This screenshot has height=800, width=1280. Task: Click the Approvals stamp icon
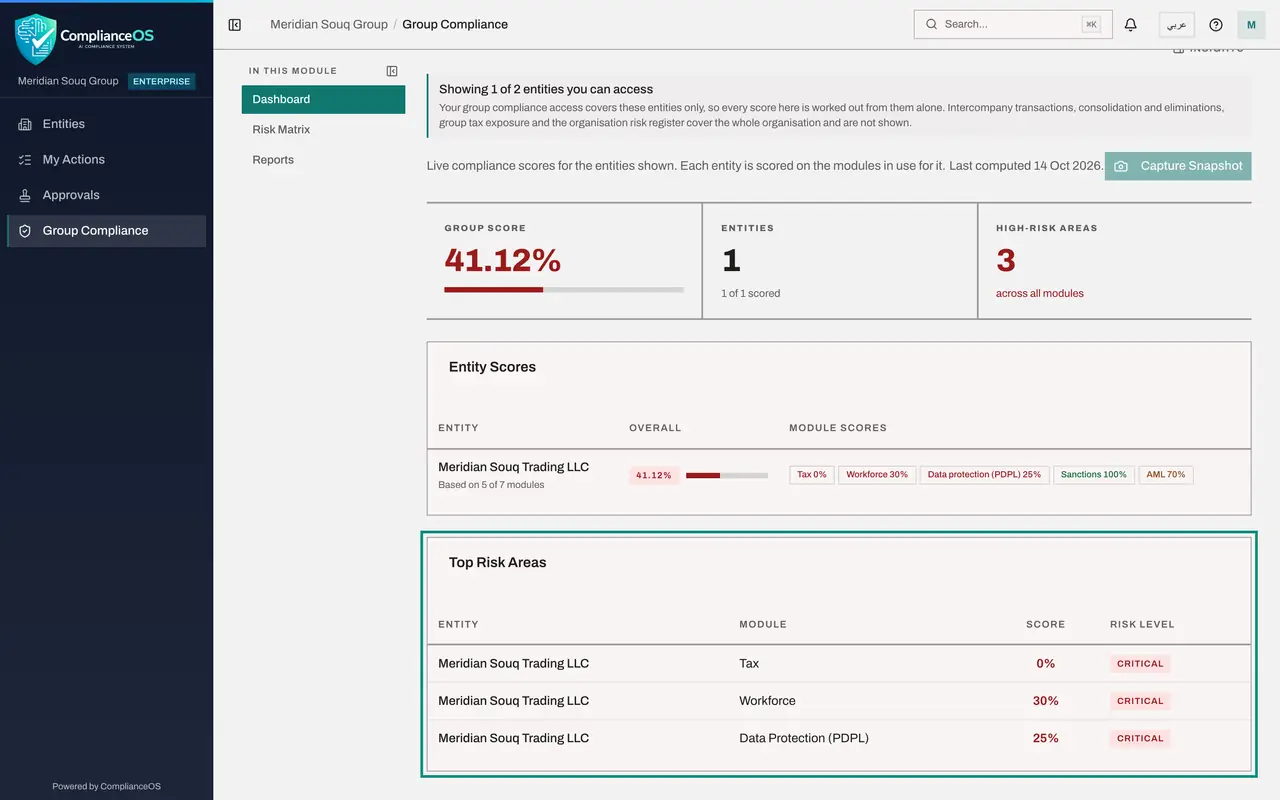point(25,195)
